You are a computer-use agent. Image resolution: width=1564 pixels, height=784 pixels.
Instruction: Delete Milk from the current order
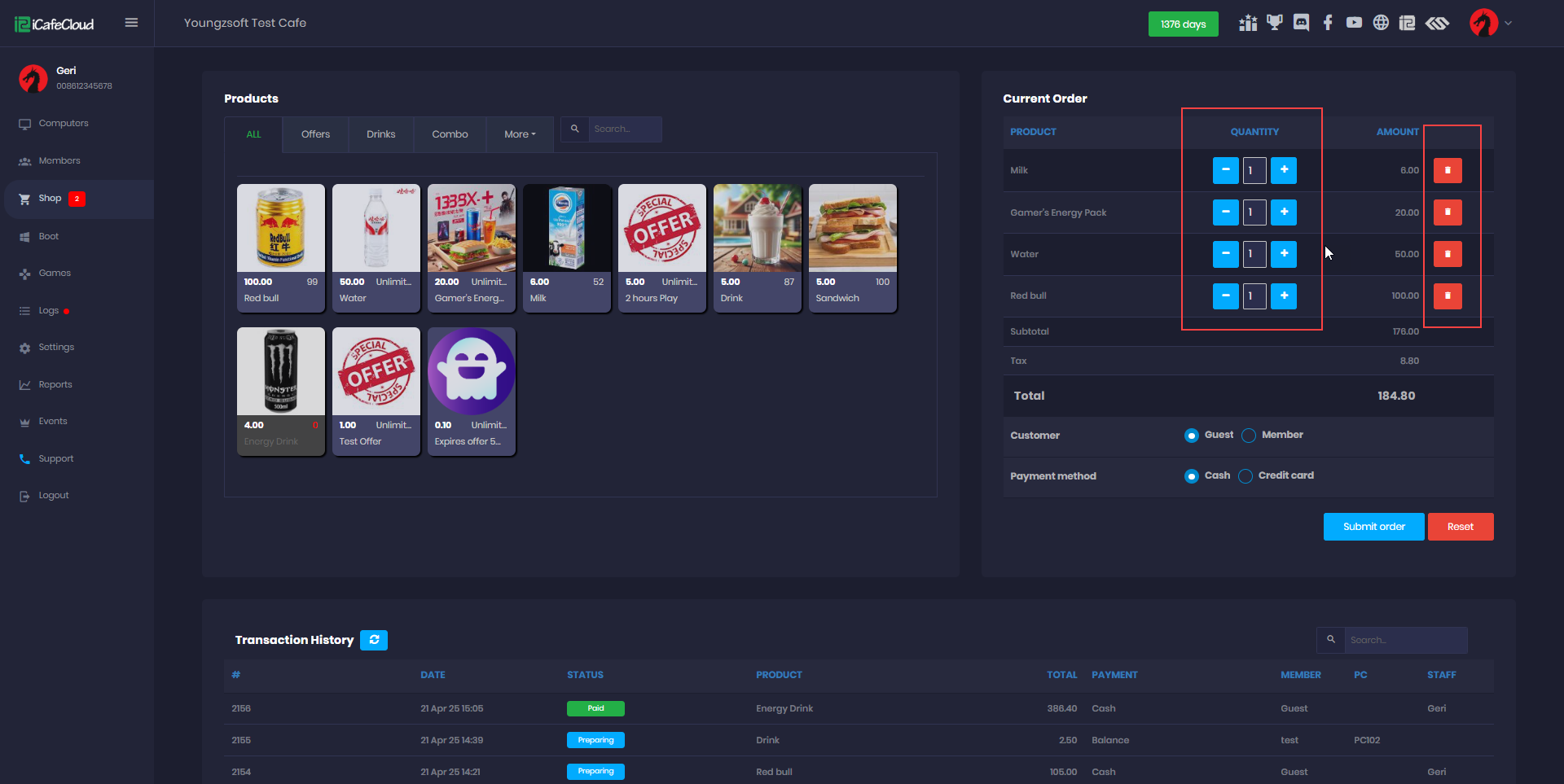pos(1447,170)
